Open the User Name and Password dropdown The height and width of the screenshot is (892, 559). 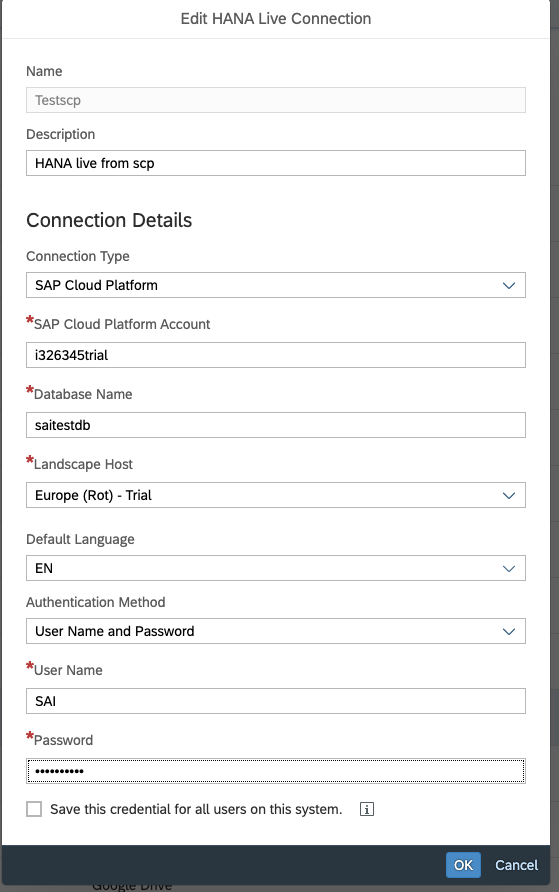pyautogui.click(x=276, y=631)
